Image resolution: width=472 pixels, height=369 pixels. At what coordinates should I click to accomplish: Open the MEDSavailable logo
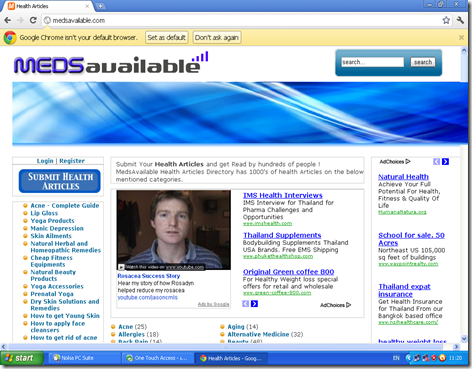point(111,63)
